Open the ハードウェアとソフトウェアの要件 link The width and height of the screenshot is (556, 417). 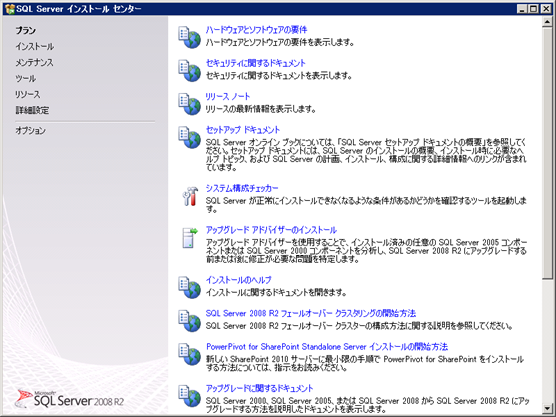pos(256,30)
